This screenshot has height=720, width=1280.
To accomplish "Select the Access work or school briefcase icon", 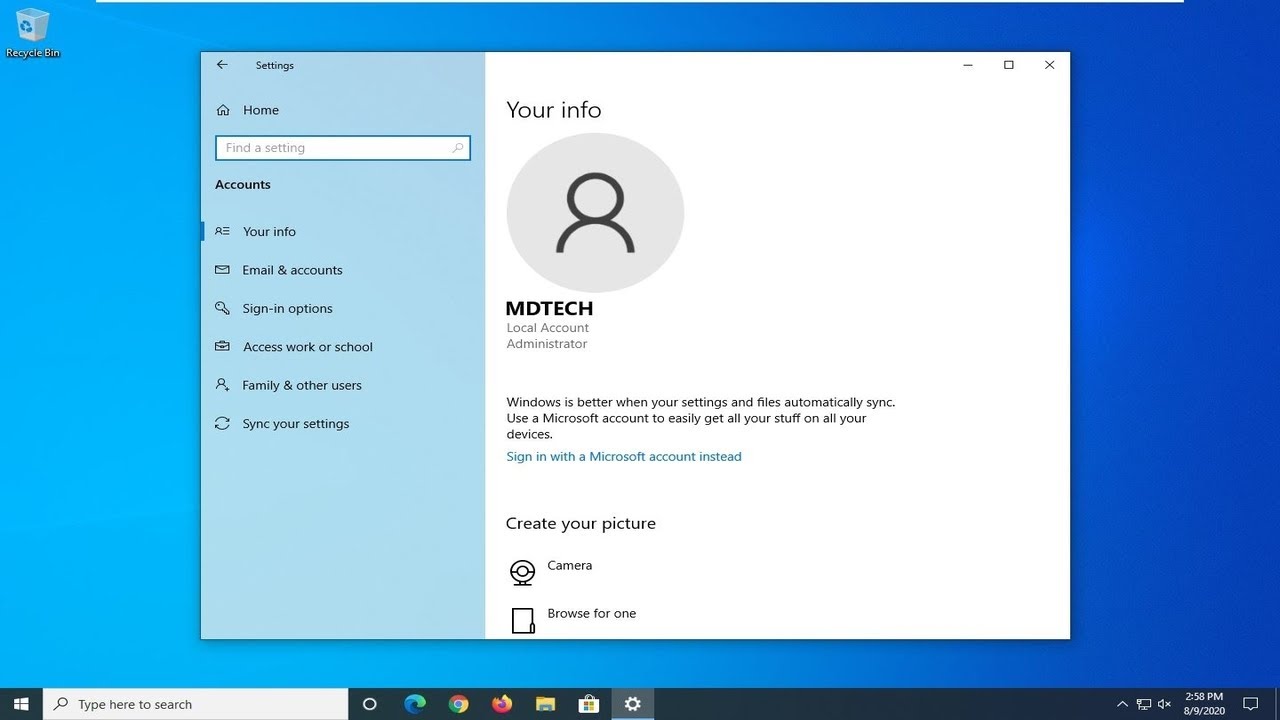I will [222, 347].
